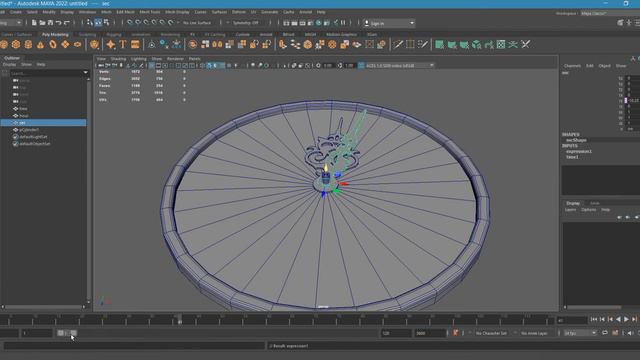This screenshot has height=360, width=640.
Task: Click the Multi-Cut tool shelf icon
Action: point(398,44)
